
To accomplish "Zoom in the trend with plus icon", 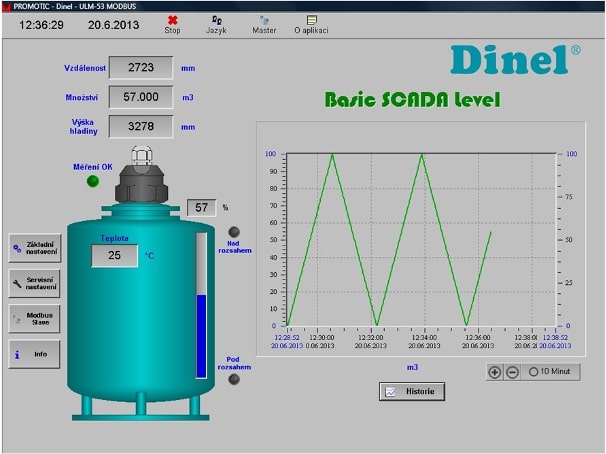I will (x=495, y=372).
